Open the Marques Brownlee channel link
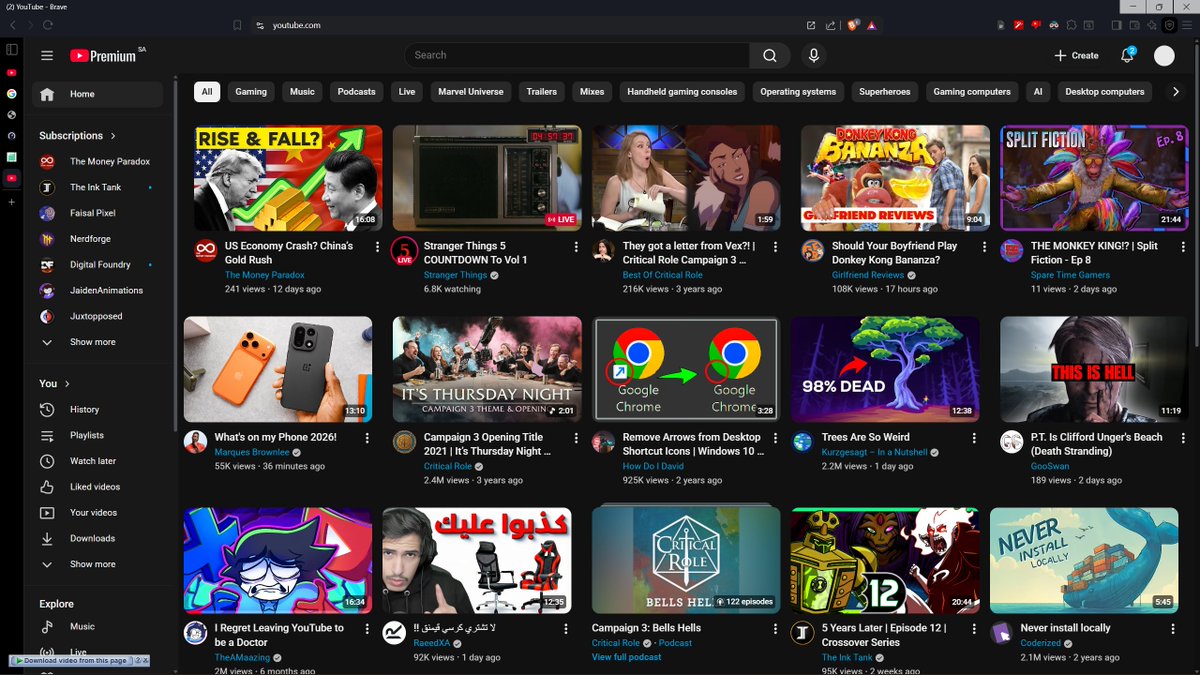Image resolution: width=1200 pixels, height=675 pixels. [x=251, y=452]
